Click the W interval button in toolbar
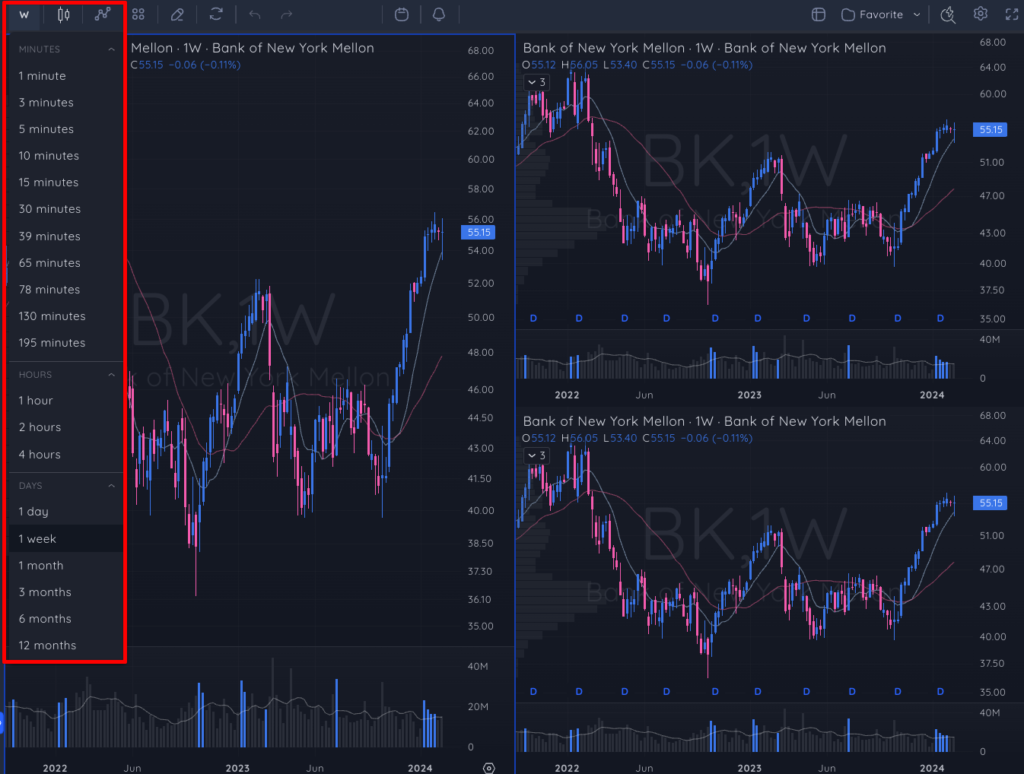This screenshot has height=774, width=1024. (x=24, y=14)
